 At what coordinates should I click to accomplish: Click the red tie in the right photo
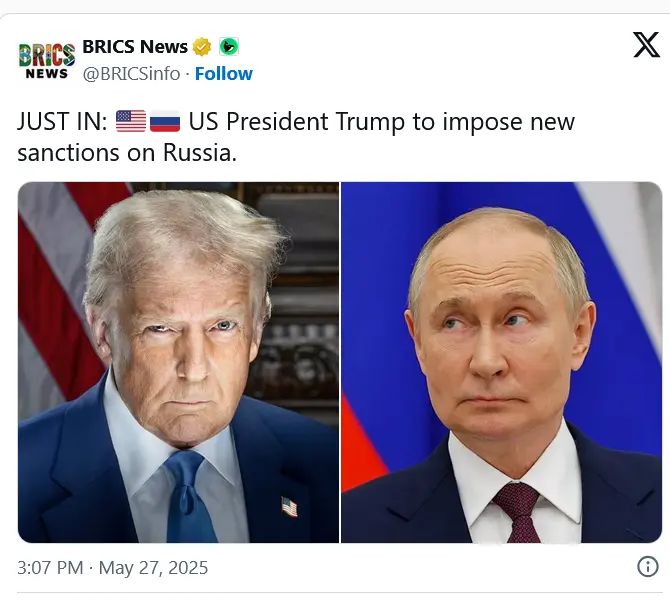[520, 512]
